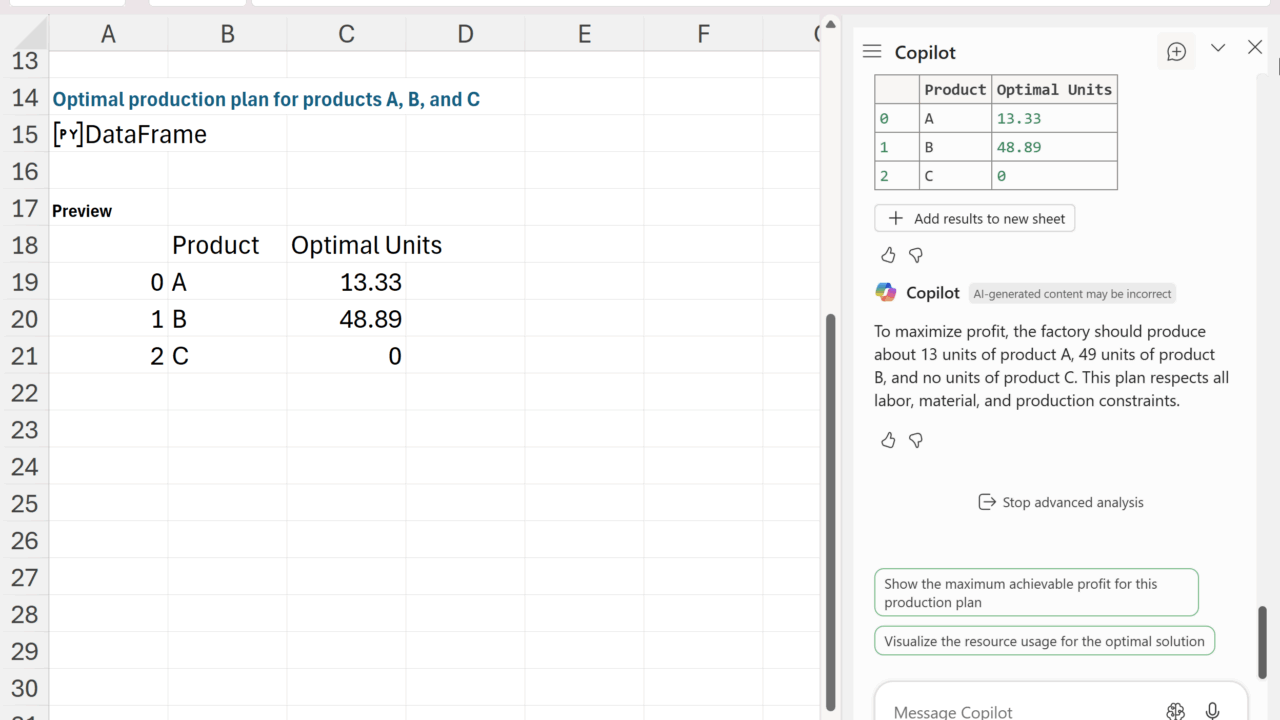The image size is (1280, 720).
Task: Close the Copilot pane
Action: pos(1255,48)
